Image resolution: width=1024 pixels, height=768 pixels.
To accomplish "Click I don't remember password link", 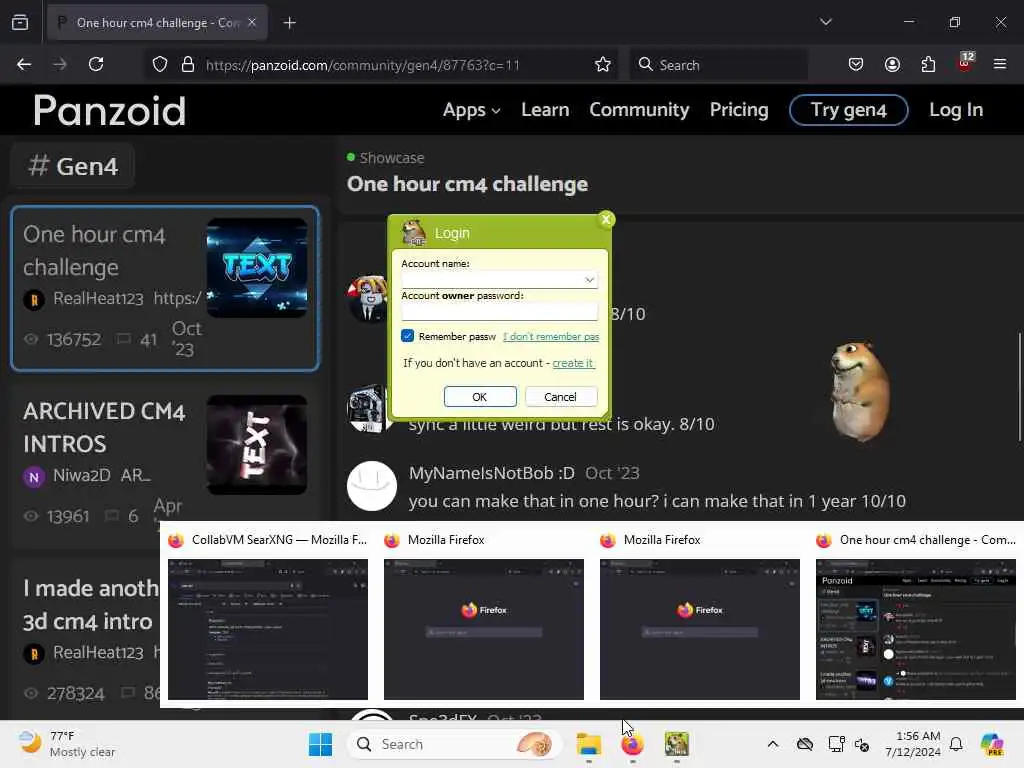I will (x=551, y=336).
